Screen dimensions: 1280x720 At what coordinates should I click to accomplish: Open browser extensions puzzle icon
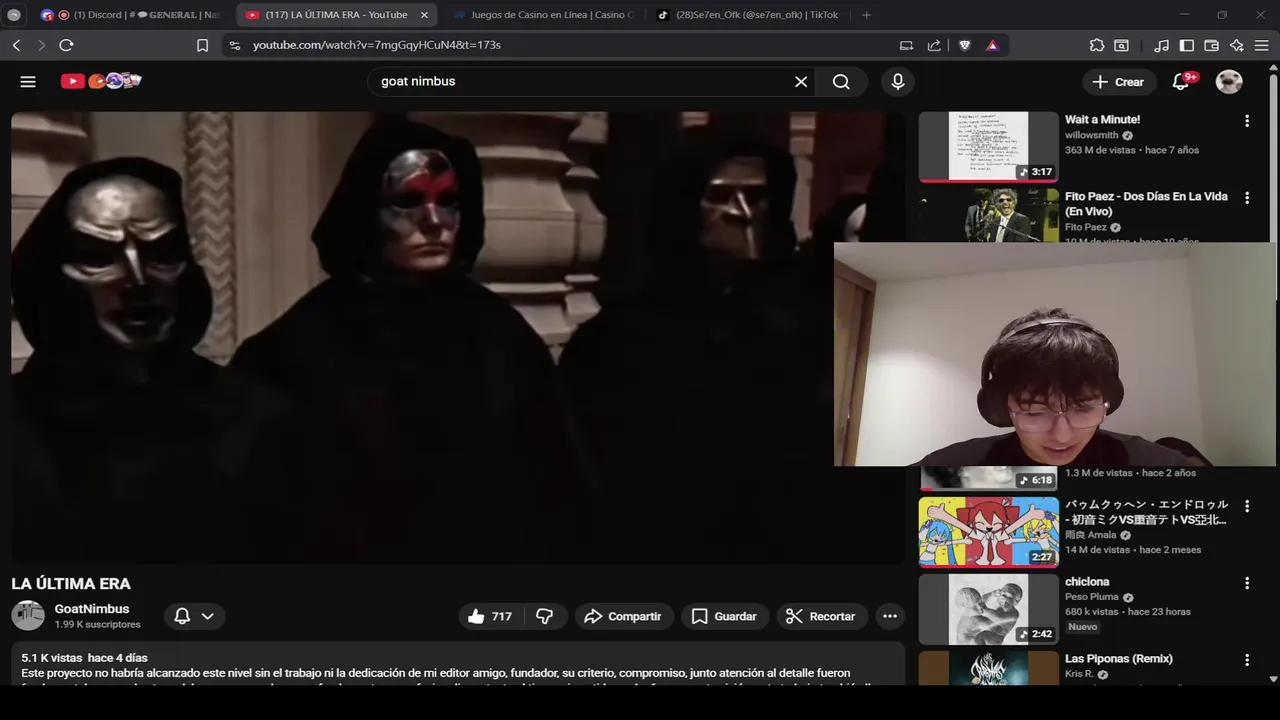click(x=1097, y=45)
